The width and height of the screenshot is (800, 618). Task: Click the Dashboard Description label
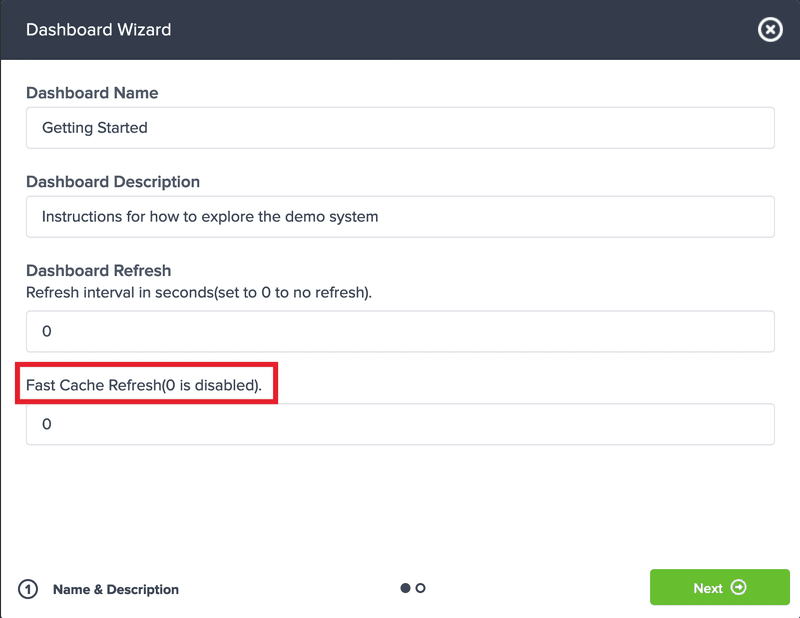113,182
